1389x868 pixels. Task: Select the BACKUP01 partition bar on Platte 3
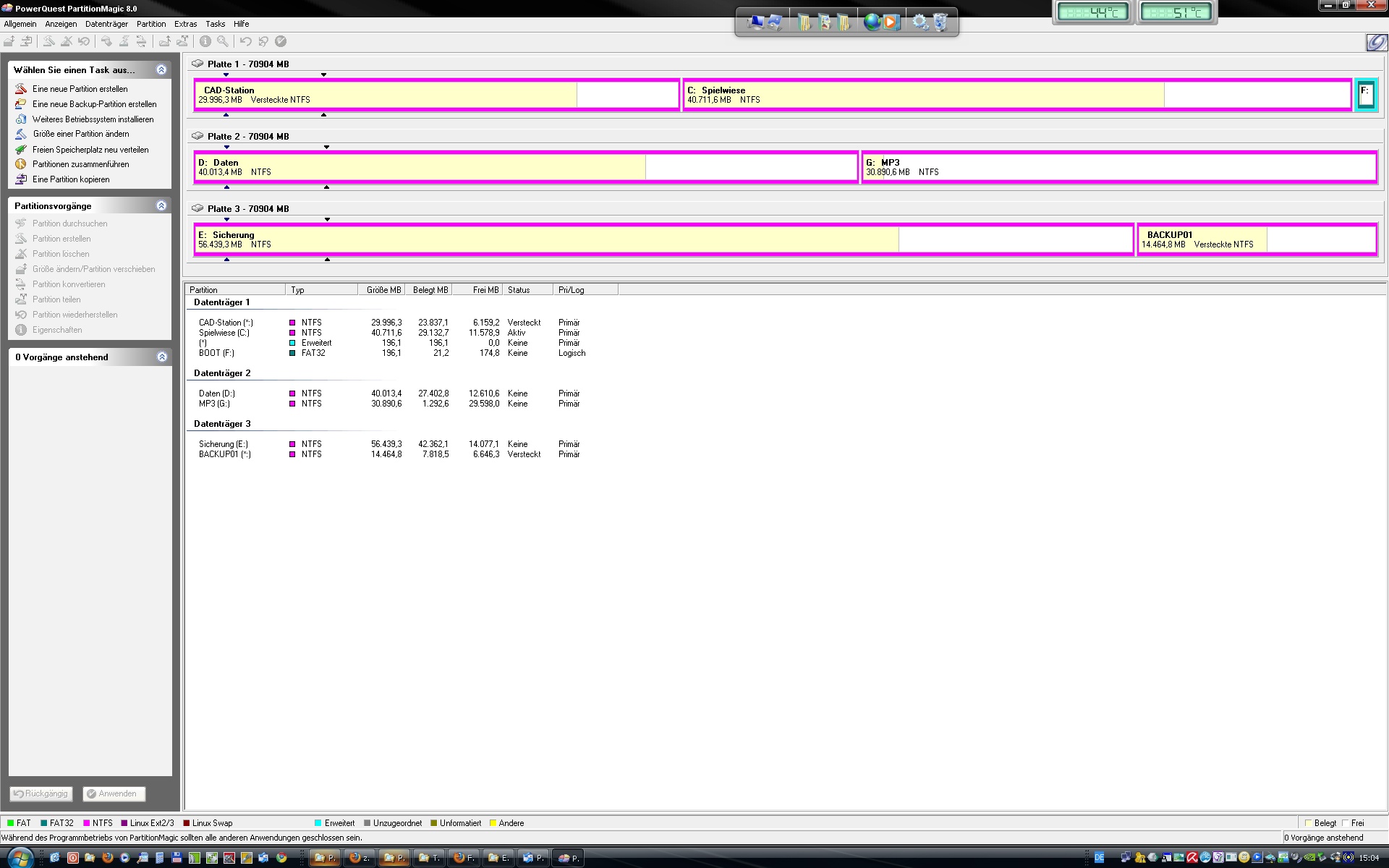click(x=1257, y=239)
